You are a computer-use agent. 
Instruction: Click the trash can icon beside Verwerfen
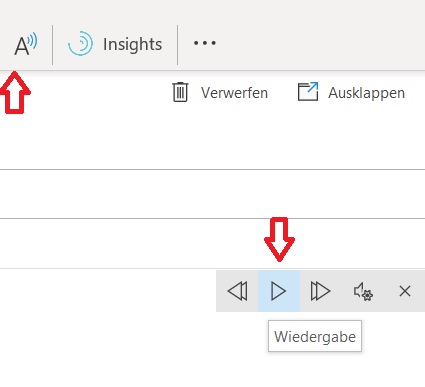click(180, 92)
